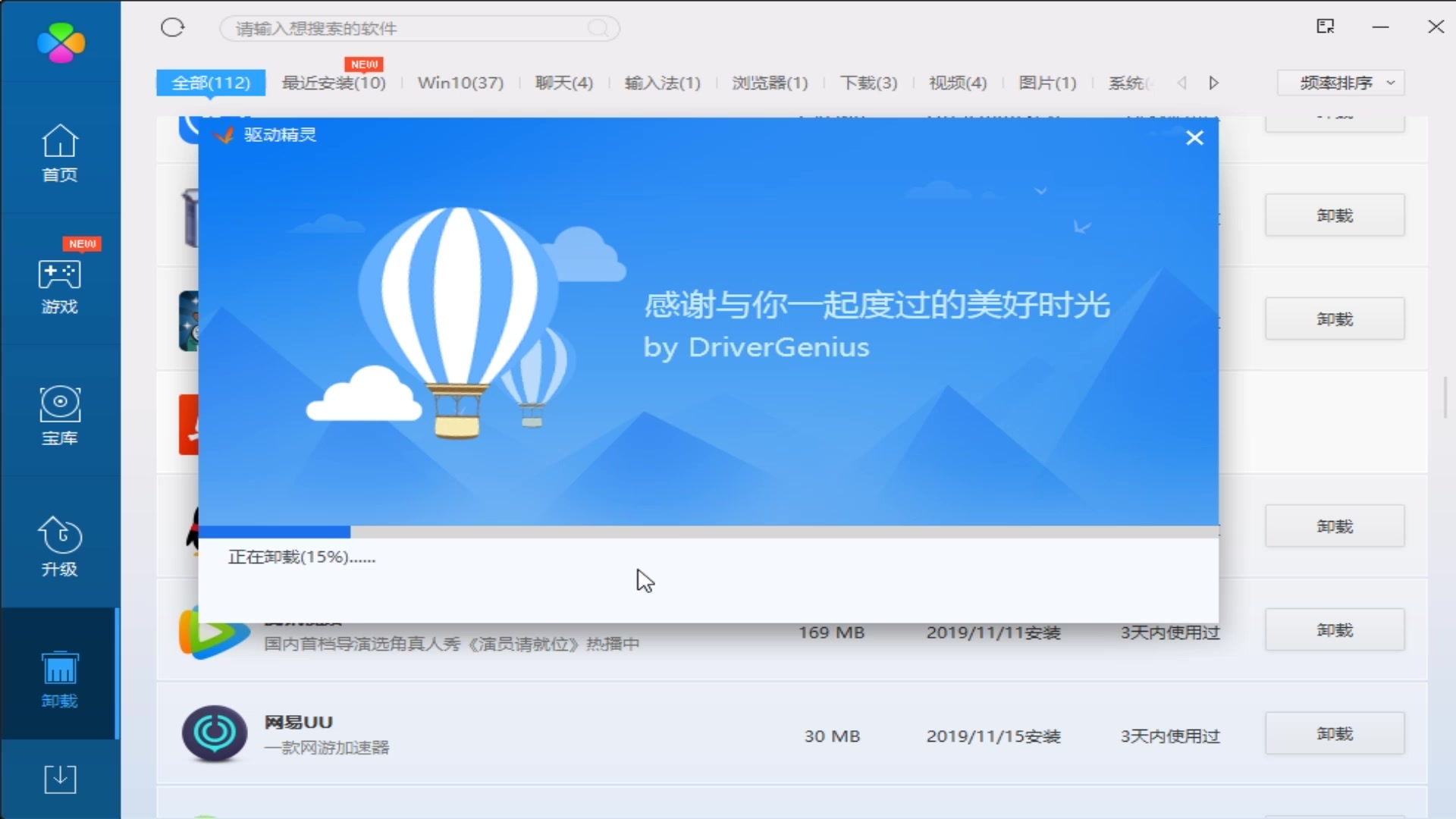Click the hot air balloon illustration
1456x819 pixels.
(x=458, y=322)
